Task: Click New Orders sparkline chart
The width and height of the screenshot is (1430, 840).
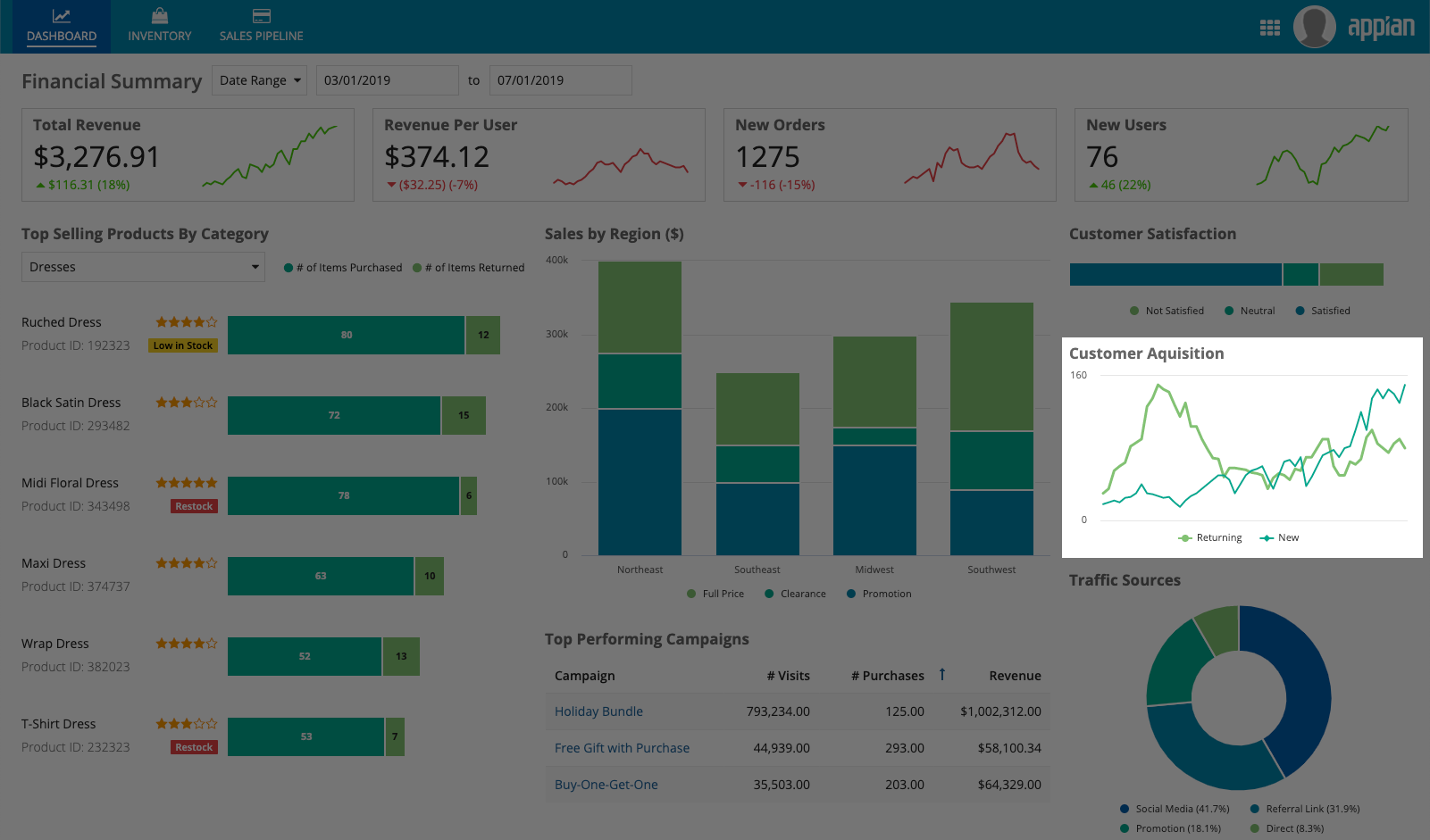Action: 972,158
